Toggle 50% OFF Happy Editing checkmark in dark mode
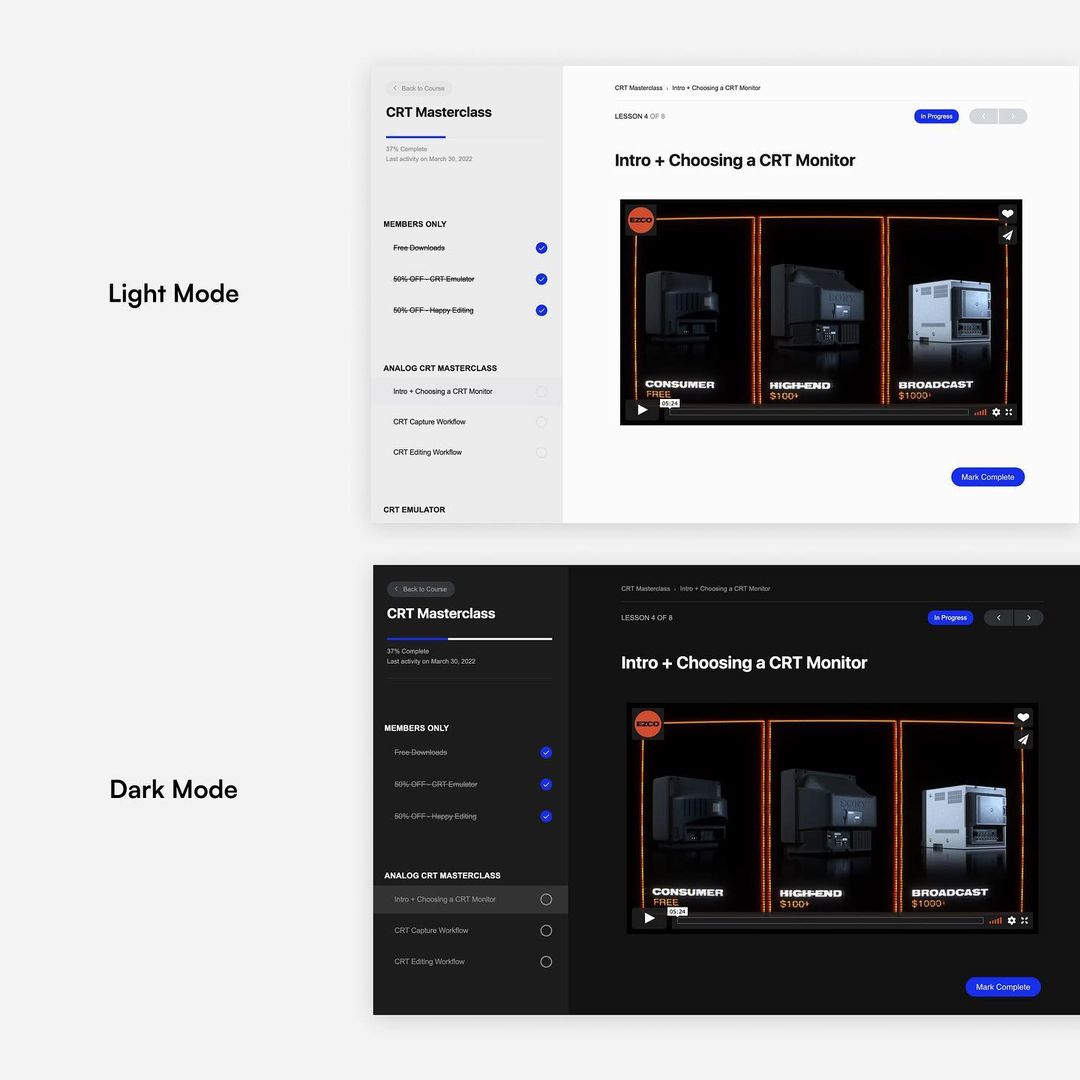The image size is (1080, 1080). point(546,816)
